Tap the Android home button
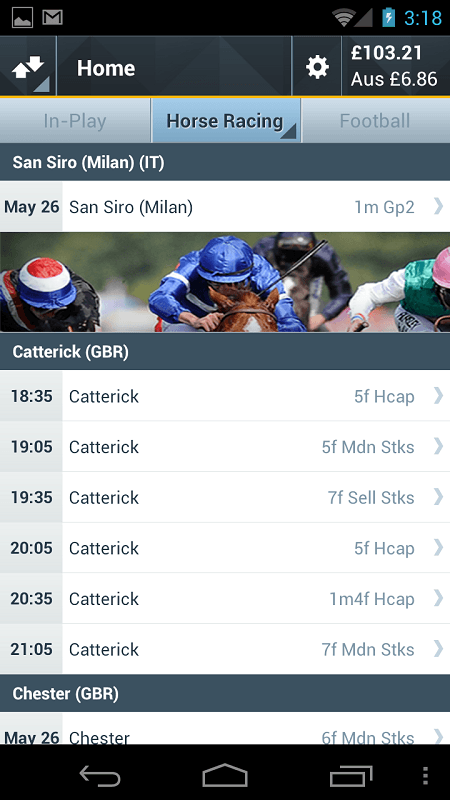The height and width of the screenshot is (800, 450). pyautogui.click(x=225, y=776)
